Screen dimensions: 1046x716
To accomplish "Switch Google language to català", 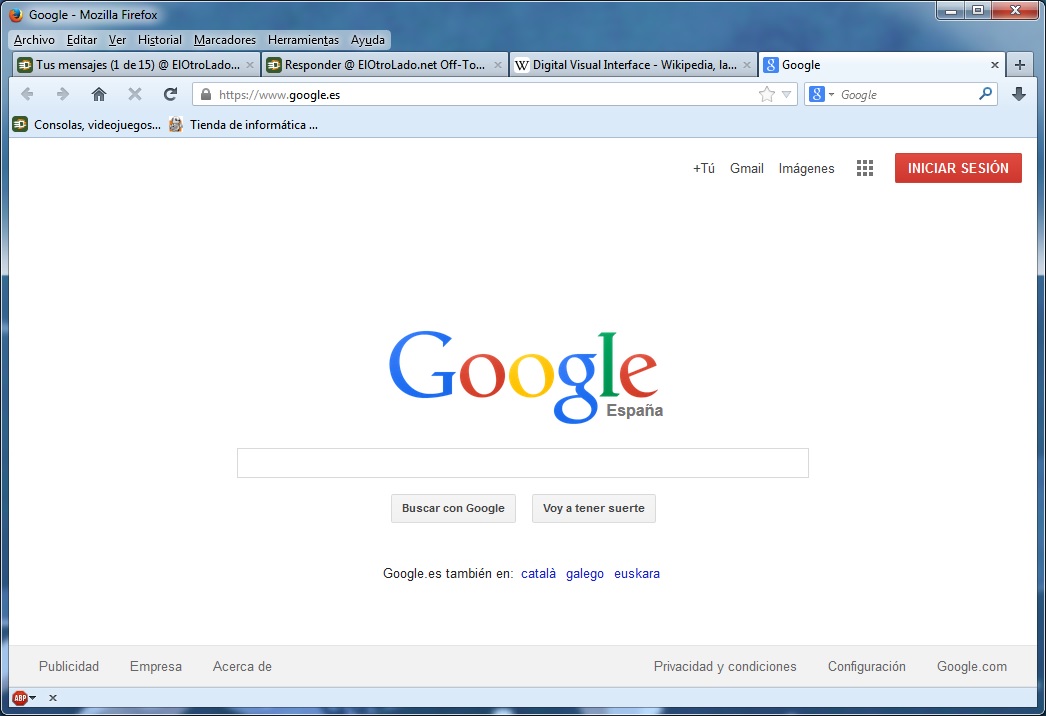I will click(538, 574).
